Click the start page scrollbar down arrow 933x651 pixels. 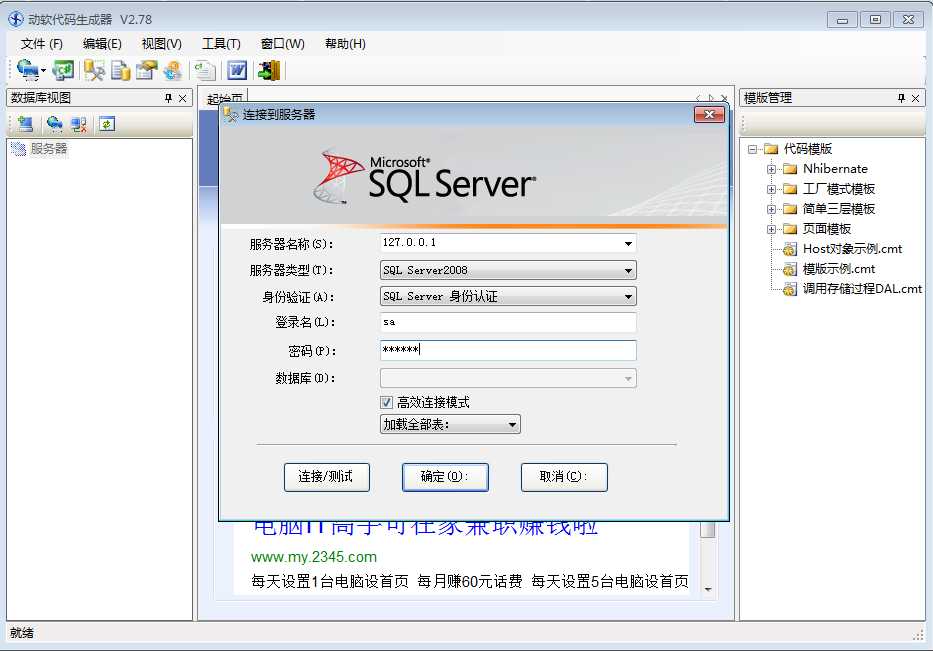(707, 589)
